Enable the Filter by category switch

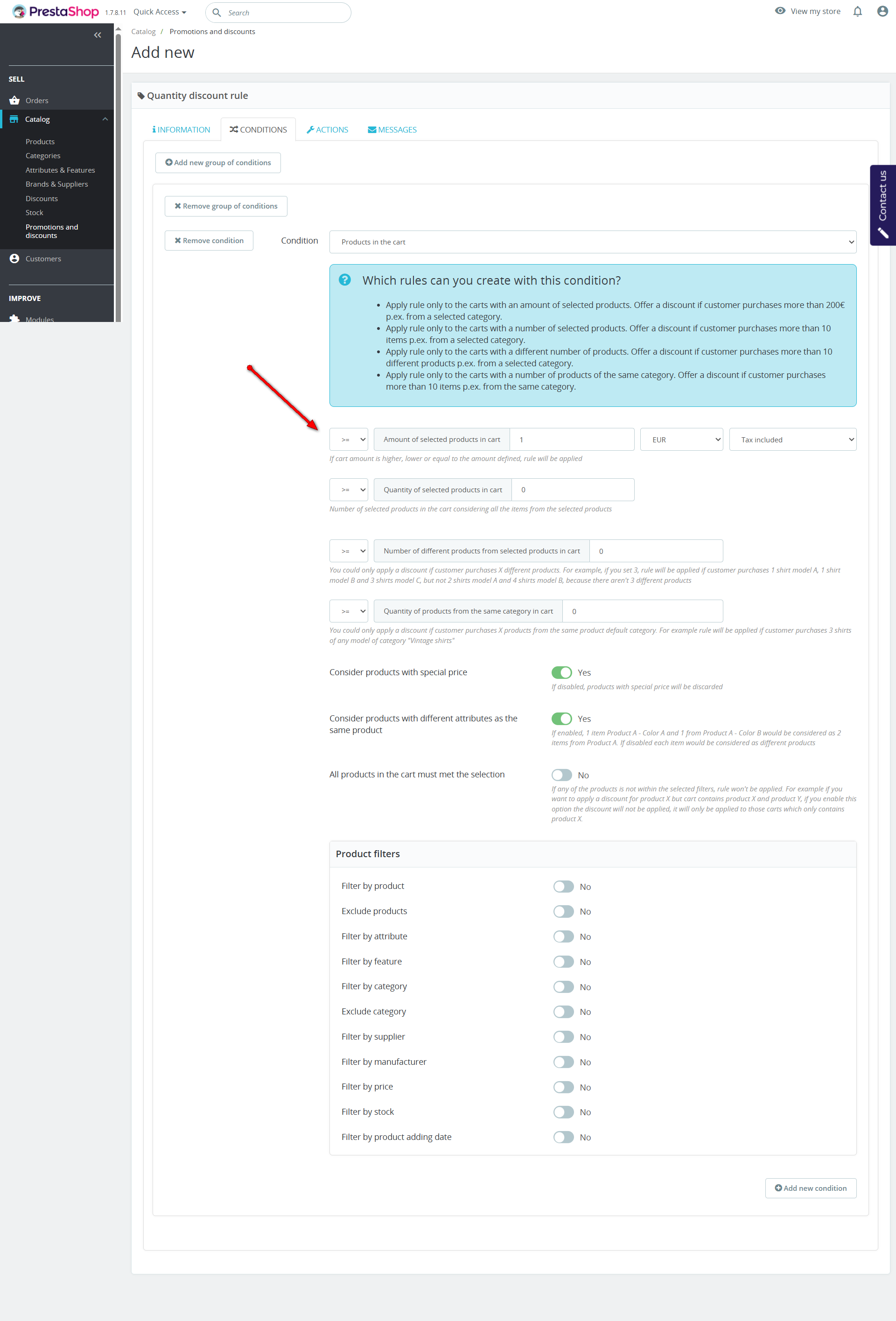tap(563, 987)
